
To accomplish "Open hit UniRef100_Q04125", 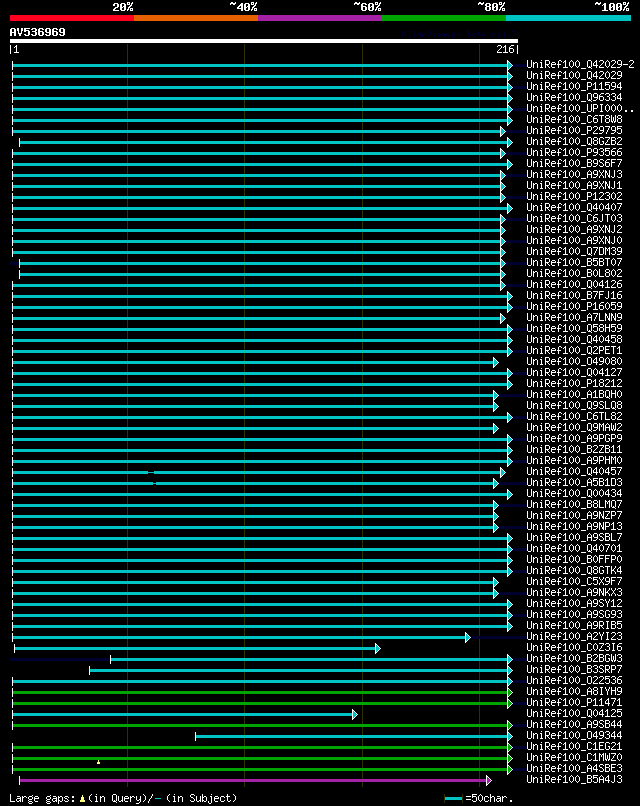I will pyautogui.click(x=574, y=713).
